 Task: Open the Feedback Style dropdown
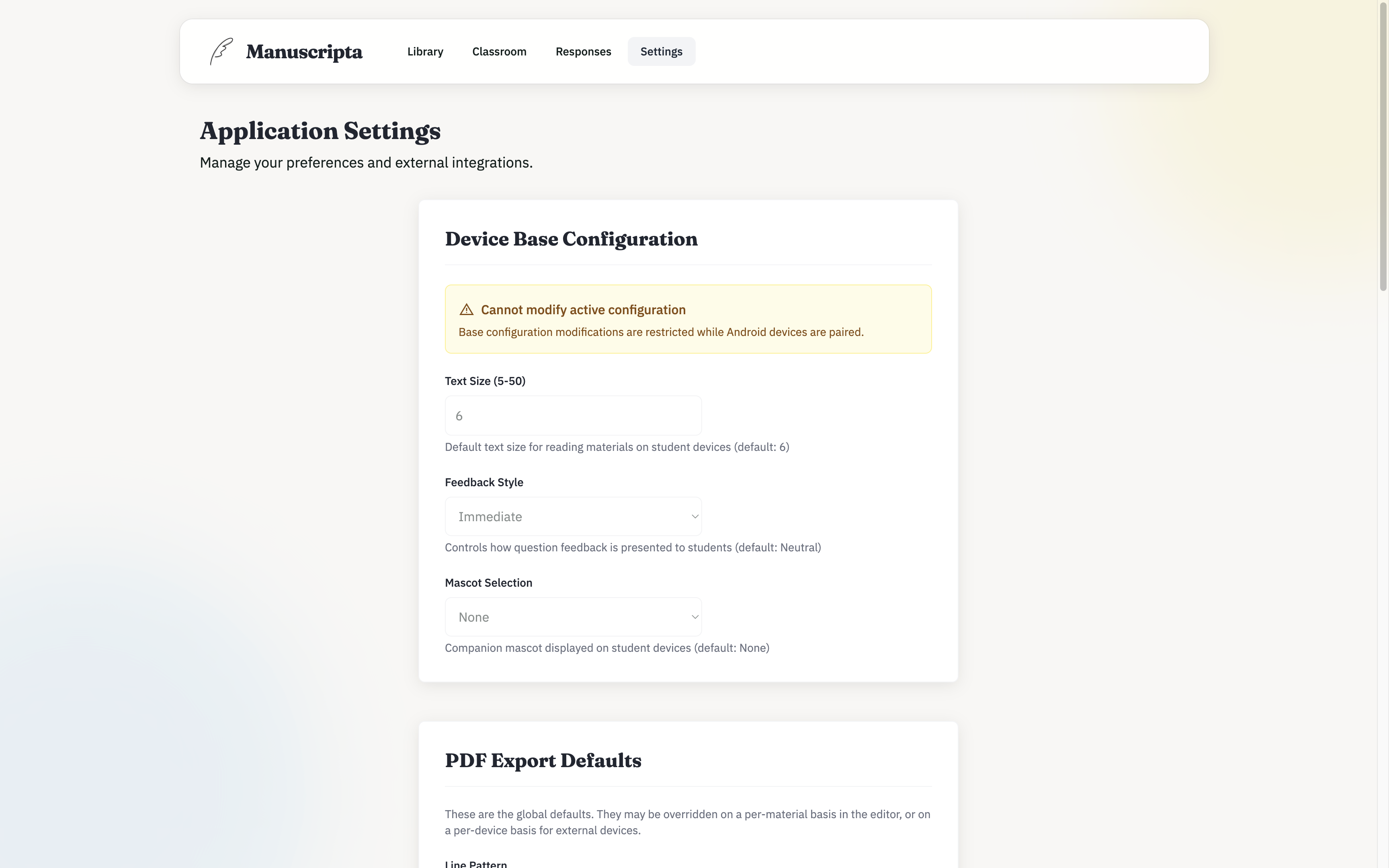pyautogui.click(x=573, y=516)
